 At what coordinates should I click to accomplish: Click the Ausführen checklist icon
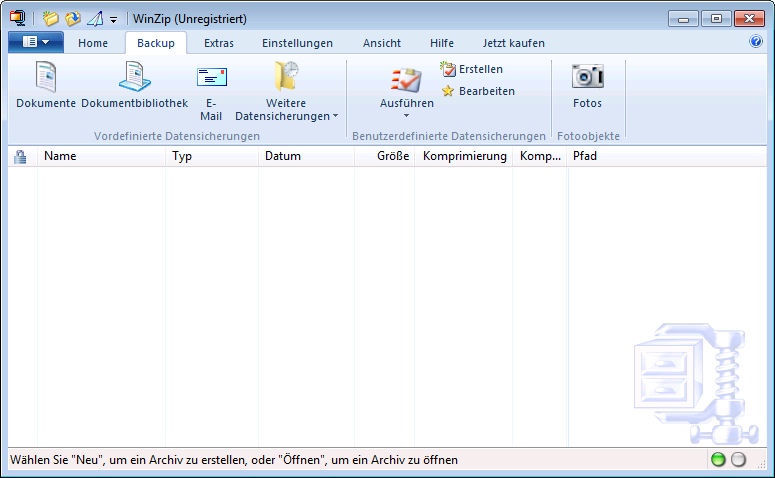[x=406, y=80]
